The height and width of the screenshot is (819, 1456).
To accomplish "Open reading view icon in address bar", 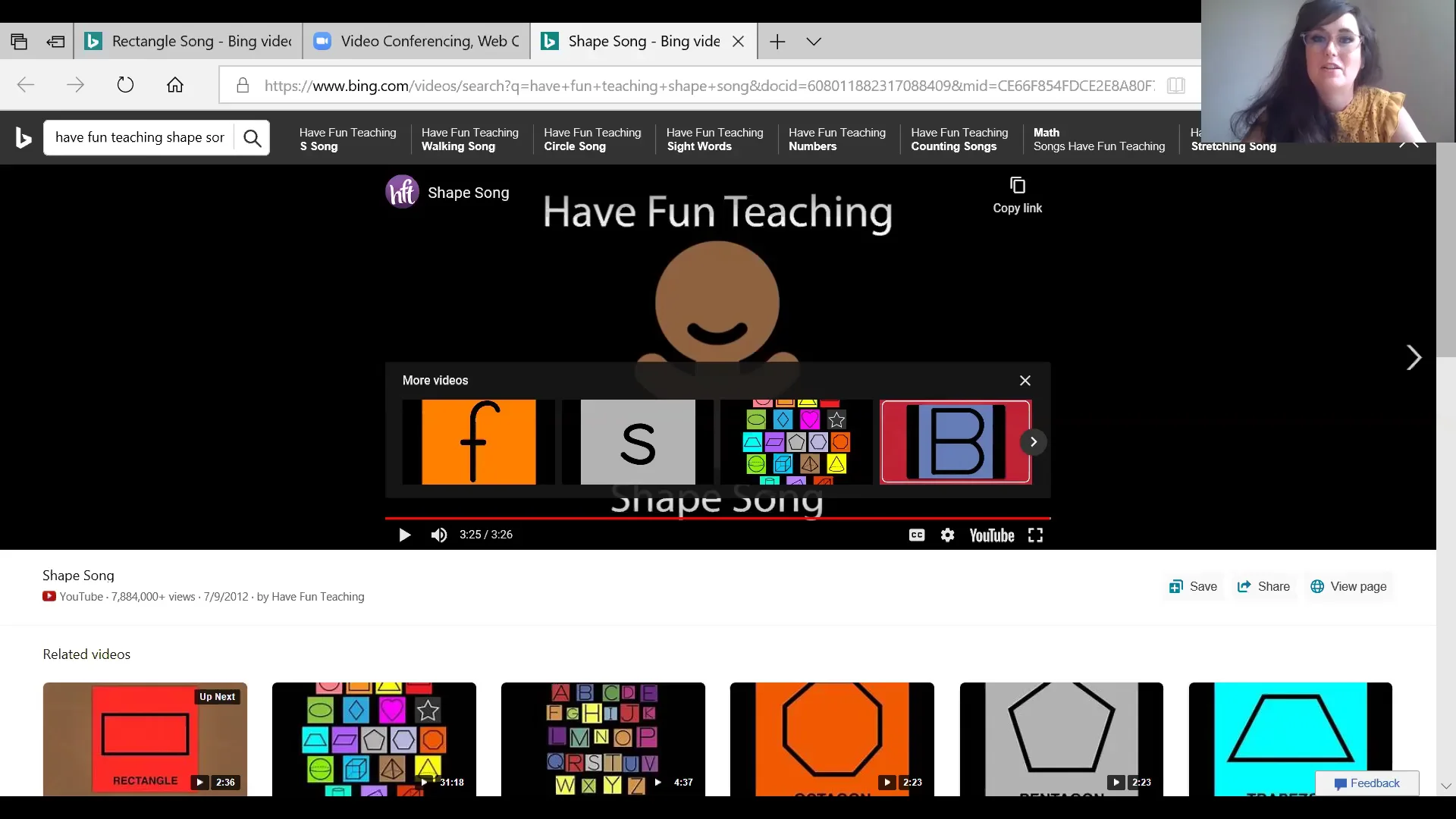I will pyautogui.click(x=1176, y=86).
